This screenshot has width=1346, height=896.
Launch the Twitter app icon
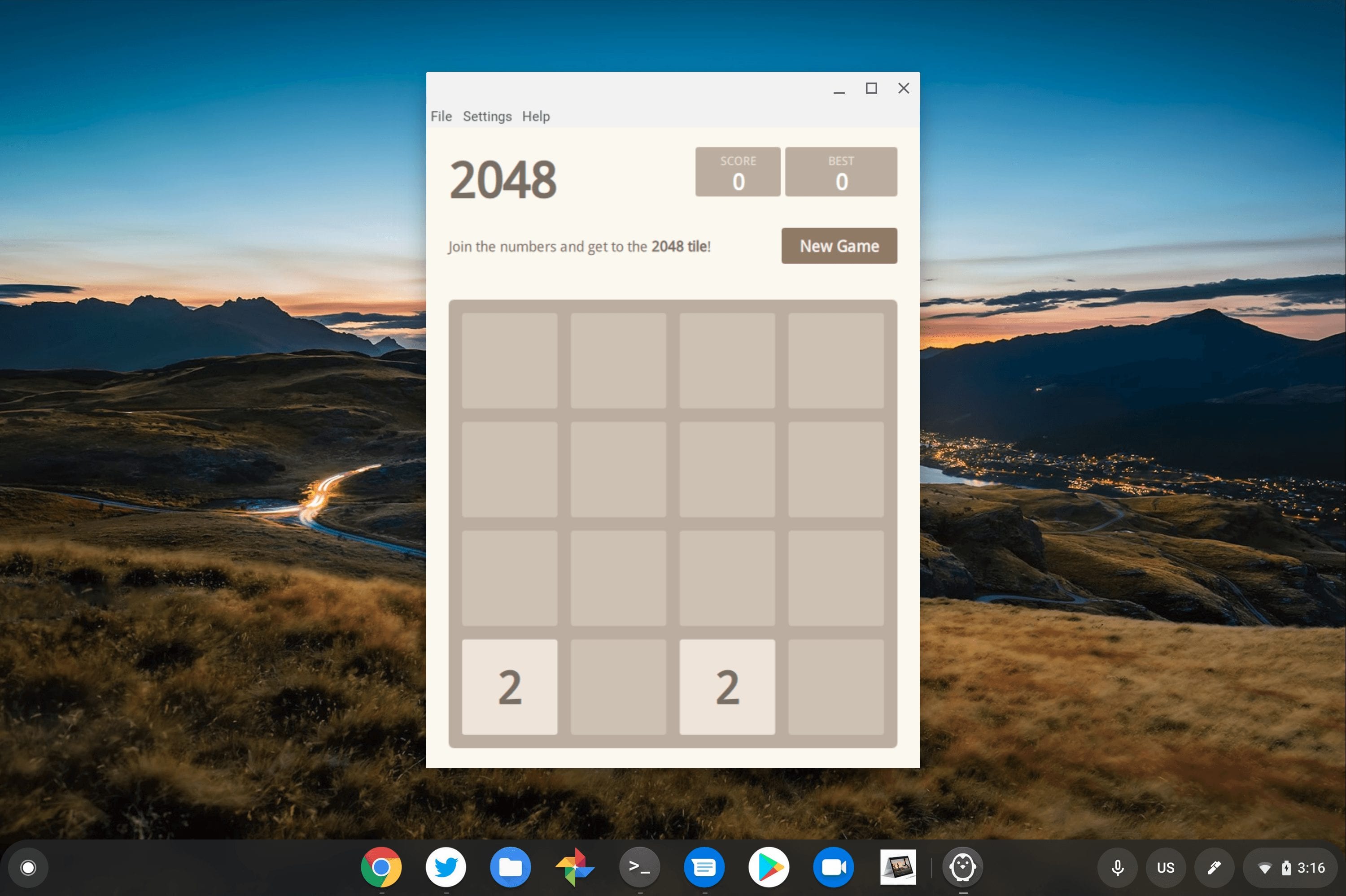pos(446,867)
